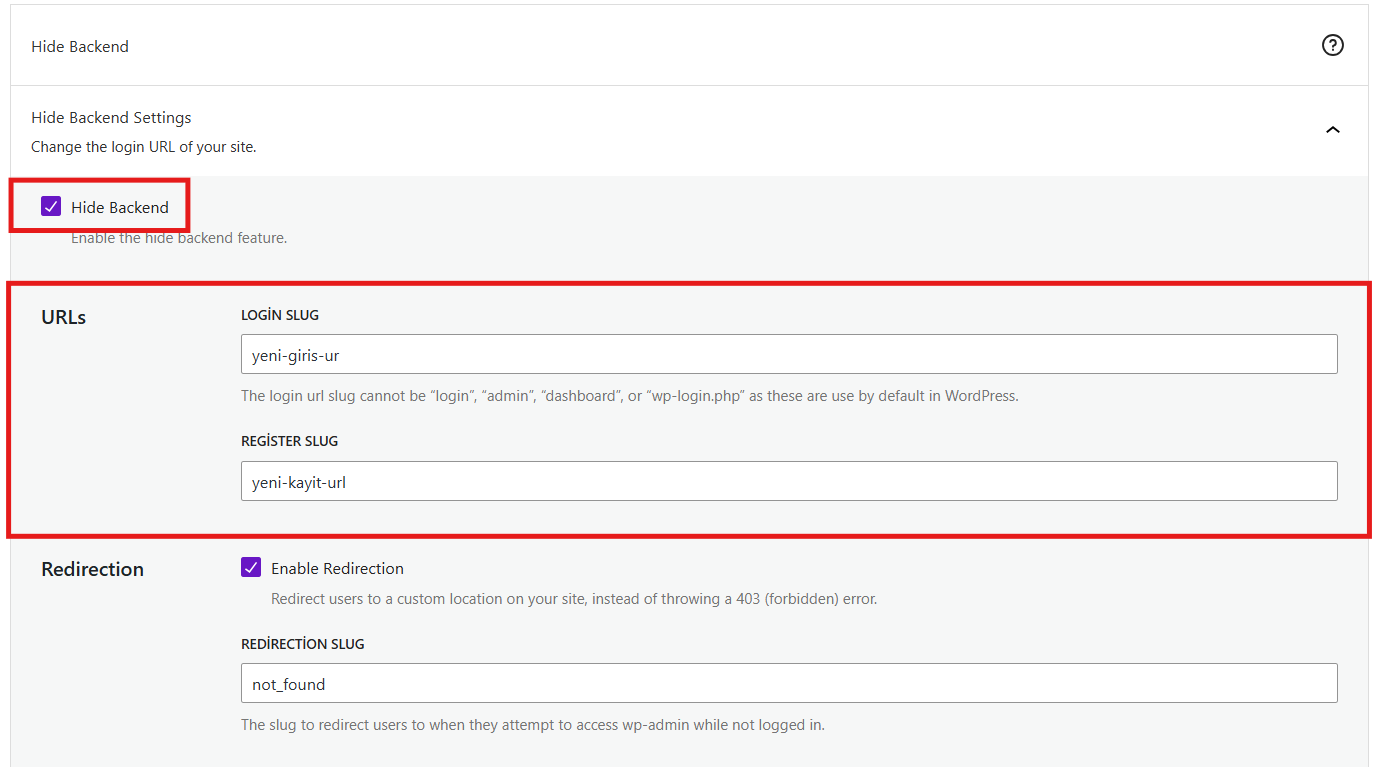Click the Hide Backend checkbox label text
This screenshot has height=767, width=1377.
[120, 207]
